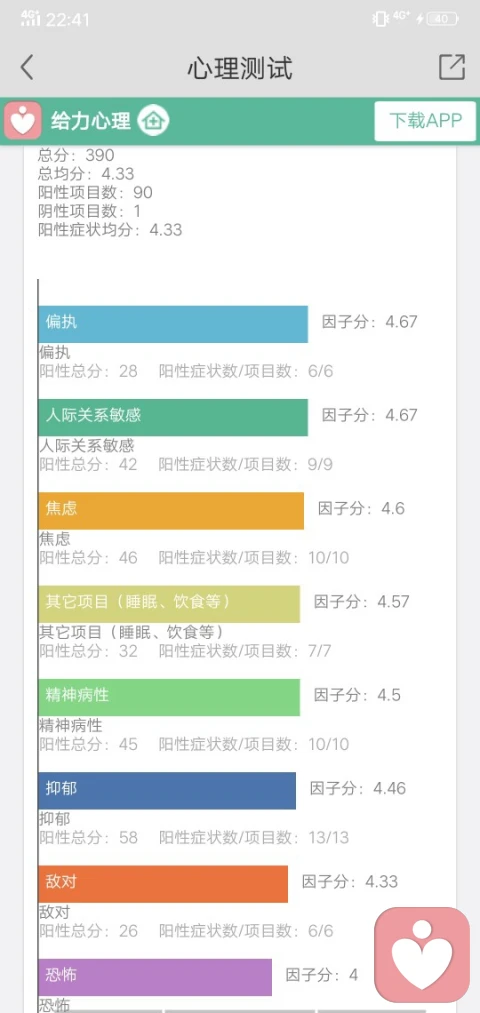This screenshot has height=1013, width=480.
Task: Select the purple 恐怖 bar
Action: click(155, 977)
